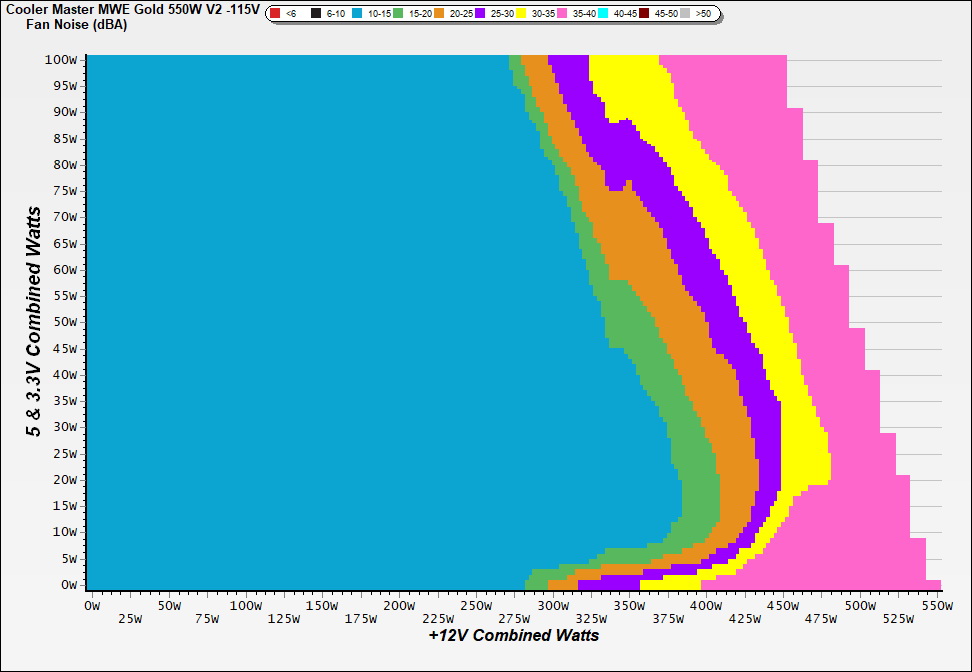Choose the pink 35-40 legend swatch
Viewport: 972px width, 672px height.
coord(562,14)
